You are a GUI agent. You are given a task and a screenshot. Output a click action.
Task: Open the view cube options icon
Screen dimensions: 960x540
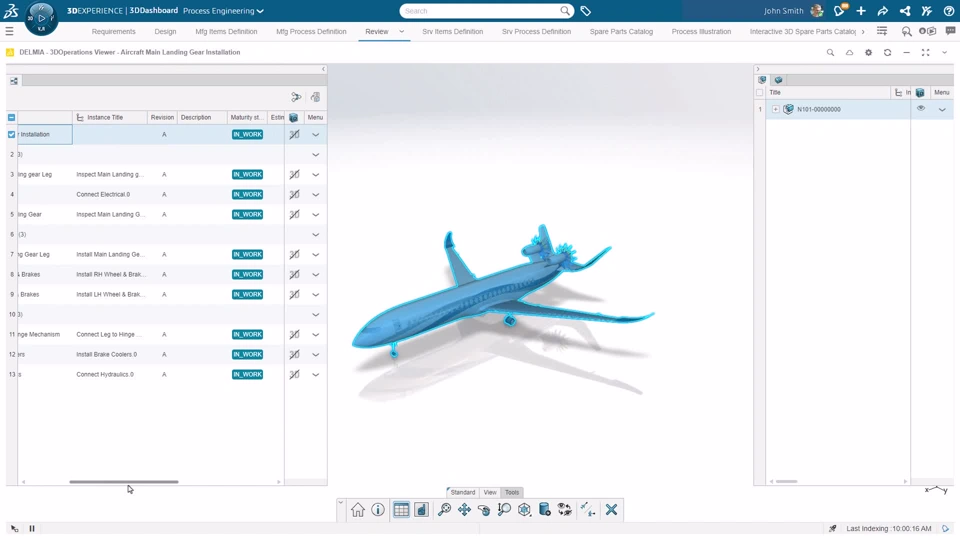524,509
